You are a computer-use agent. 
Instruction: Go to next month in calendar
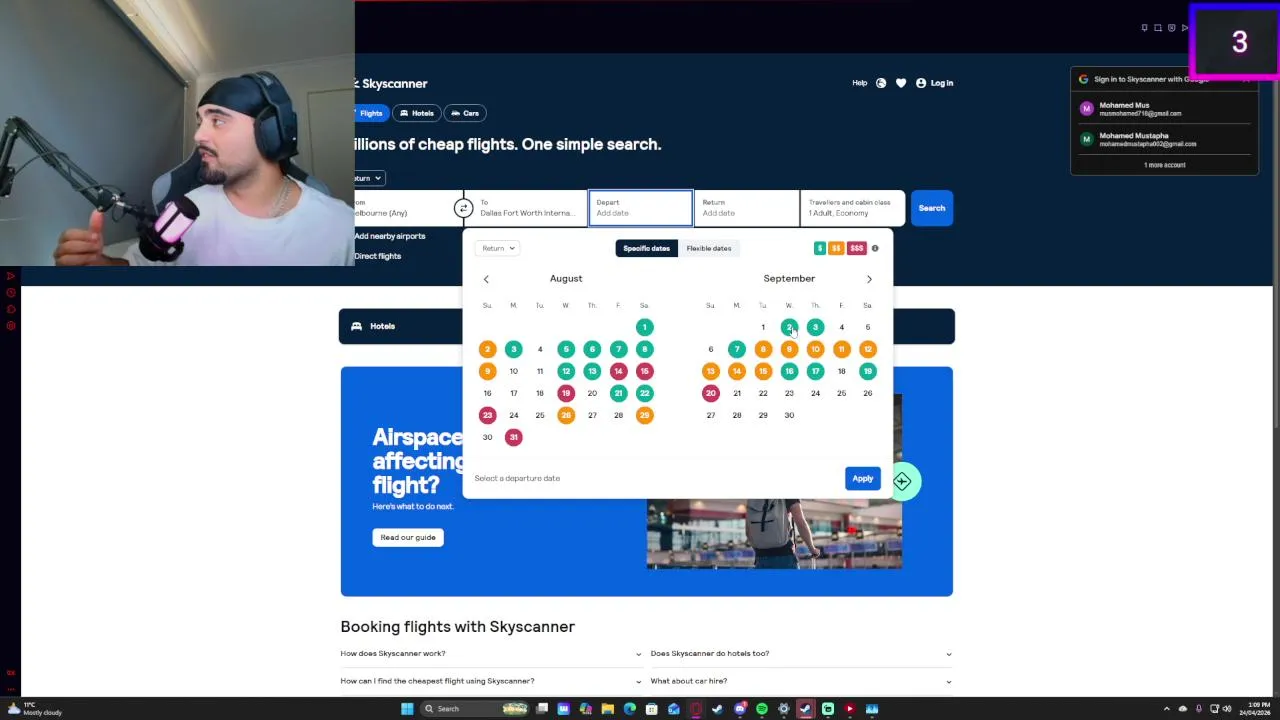click(869, 279)
